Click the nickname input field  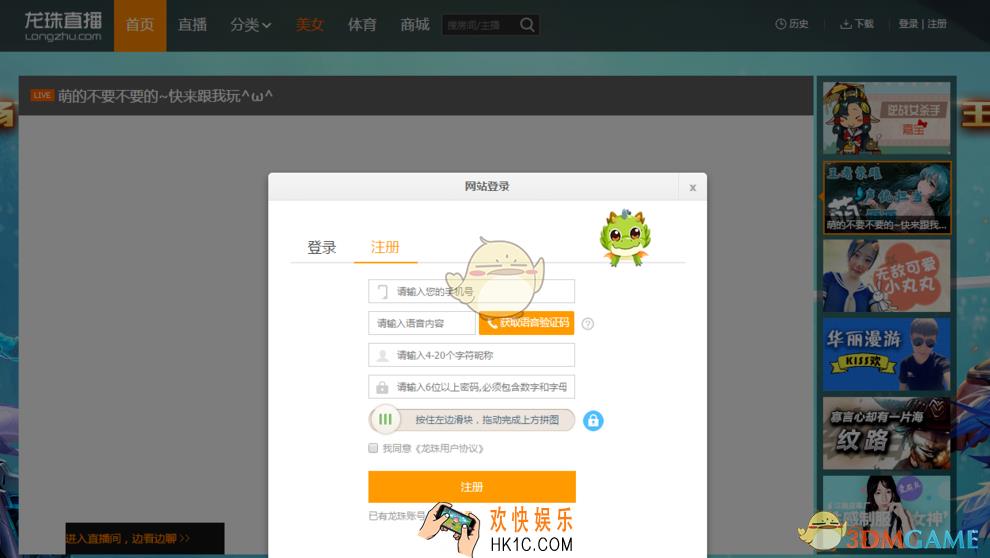[472, 355]
